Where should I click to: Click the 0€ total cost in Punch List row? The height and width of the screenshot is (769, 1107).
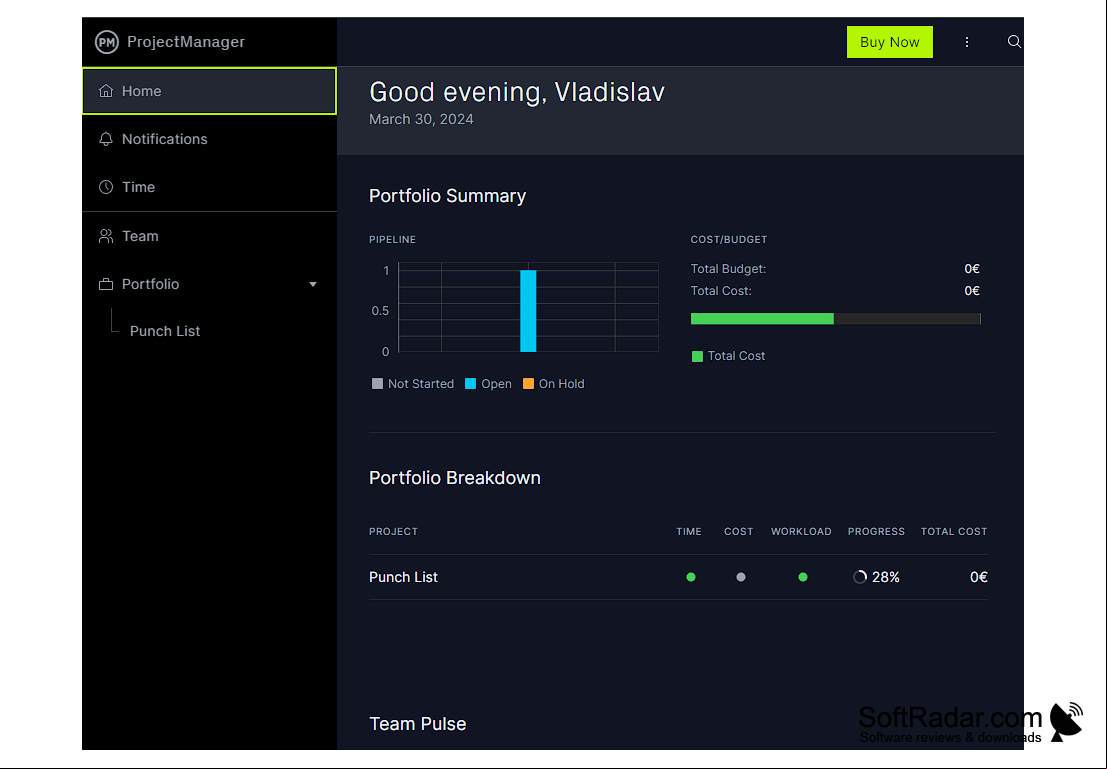pyautogui.click(x=979, y=577)
